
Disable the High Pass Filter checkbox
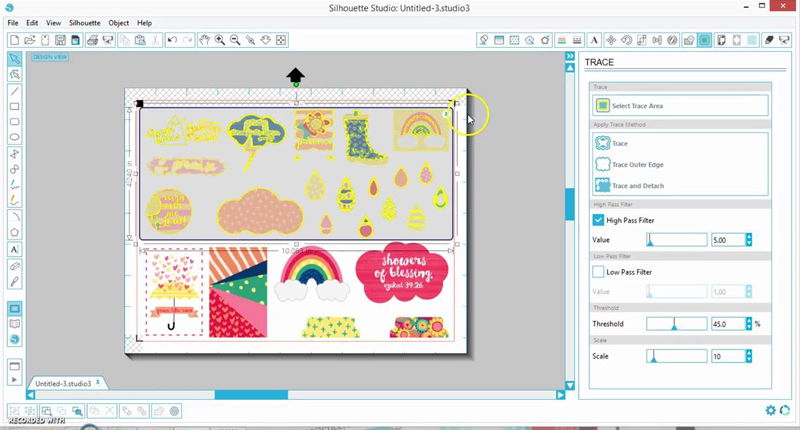pyautogui.click(x=598, y=220)
